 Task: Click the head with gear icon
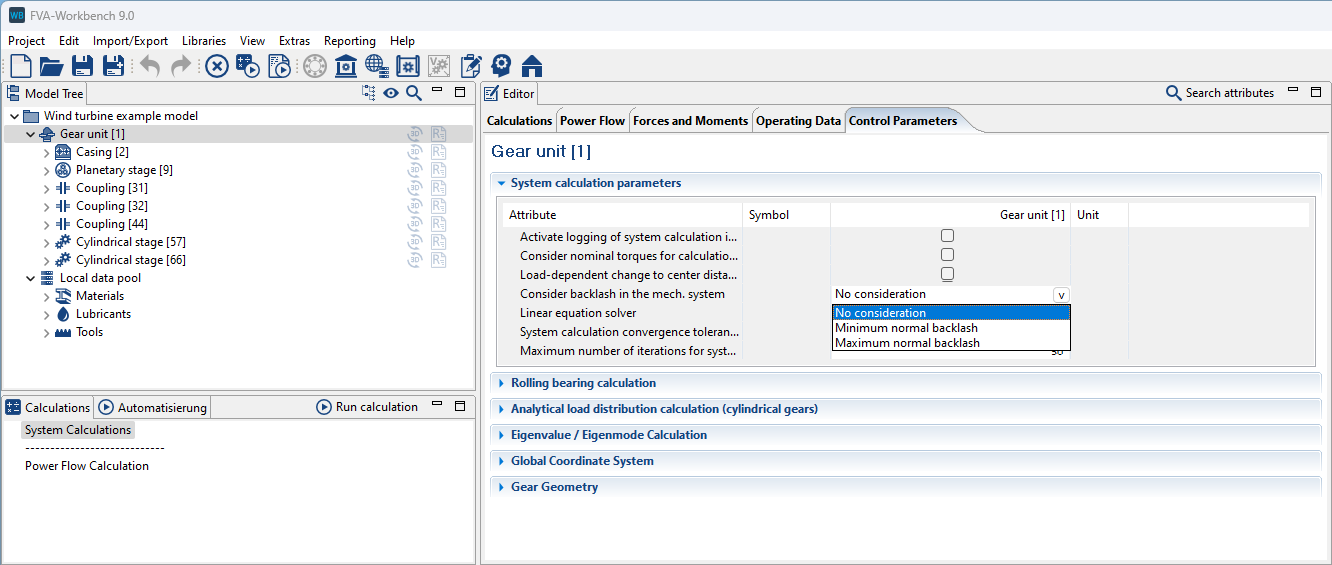point(501,66)
